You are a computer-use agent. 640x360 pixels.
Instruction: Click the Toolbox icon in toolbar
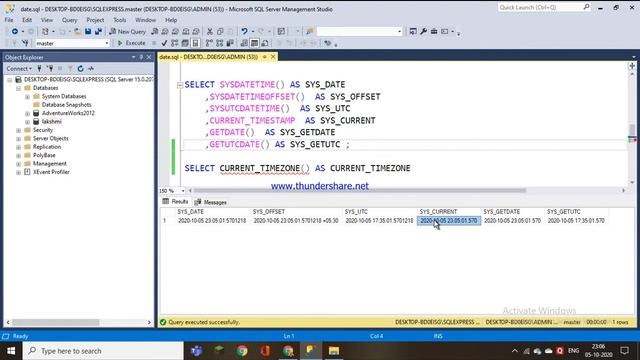[434, 31]
